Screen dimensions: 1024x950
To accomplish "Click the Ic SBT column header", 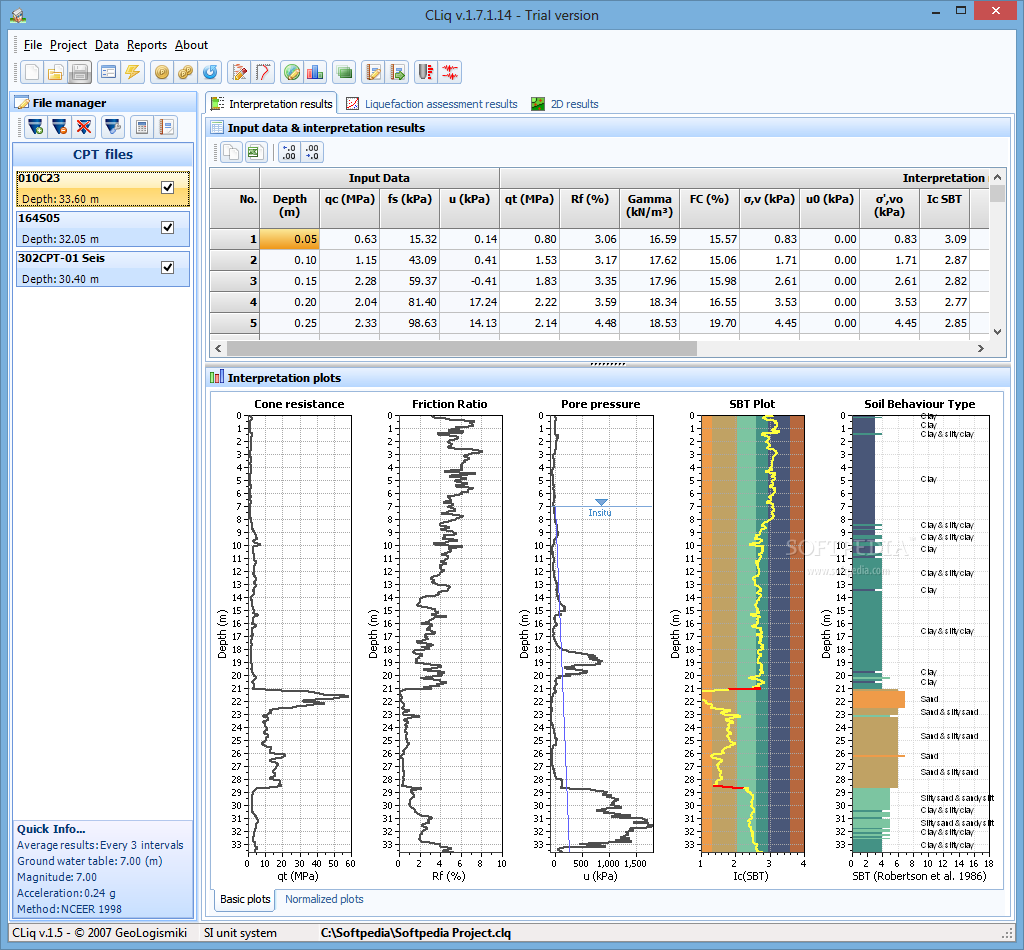I will click(944, 208).
